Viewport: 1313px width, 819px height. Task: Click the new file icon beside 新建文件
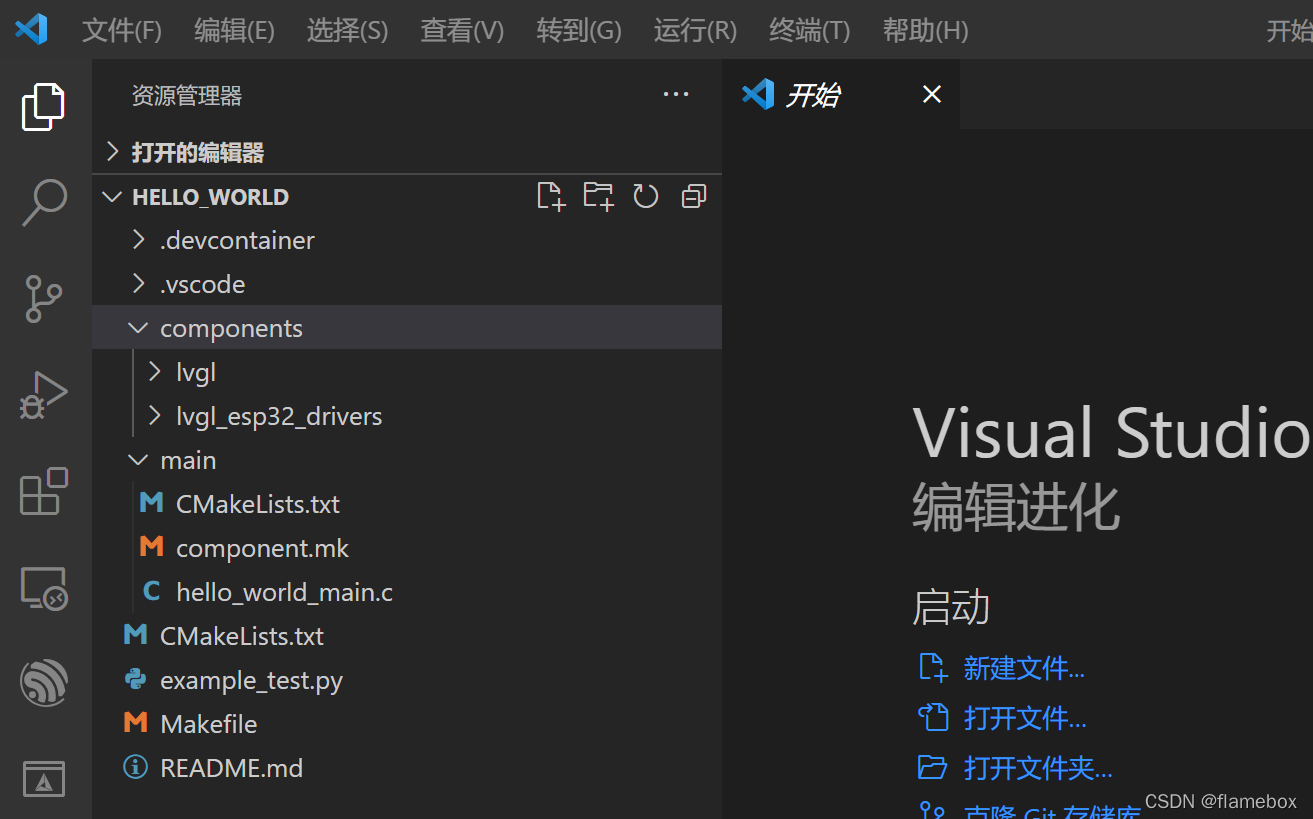932,668
